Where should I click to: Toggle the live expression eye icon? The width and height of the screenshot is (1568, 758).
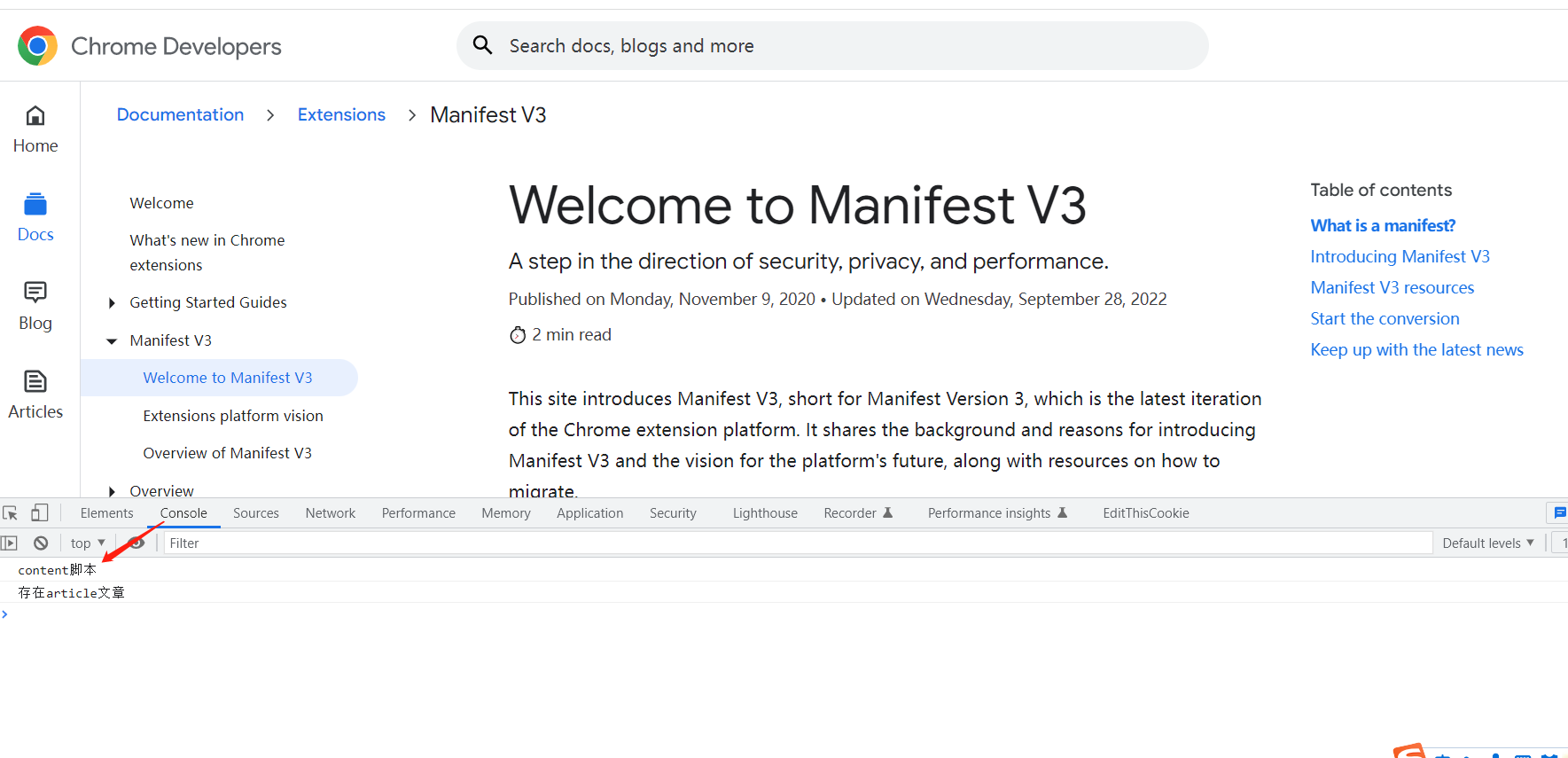click(136, 542)
